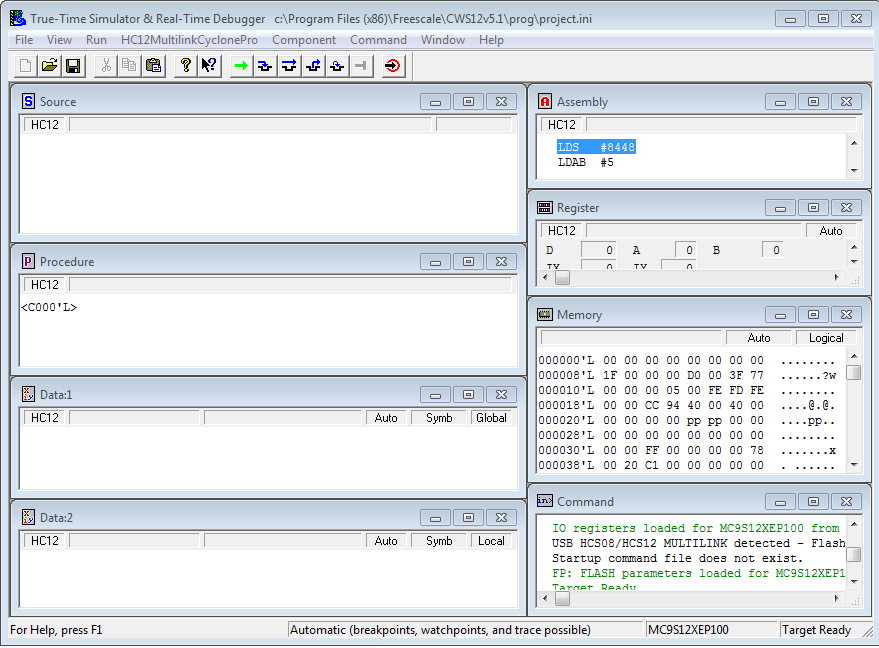Click the Halt toolbar icon
This screenshot has width=879, height=648.
tap(362, 66)
